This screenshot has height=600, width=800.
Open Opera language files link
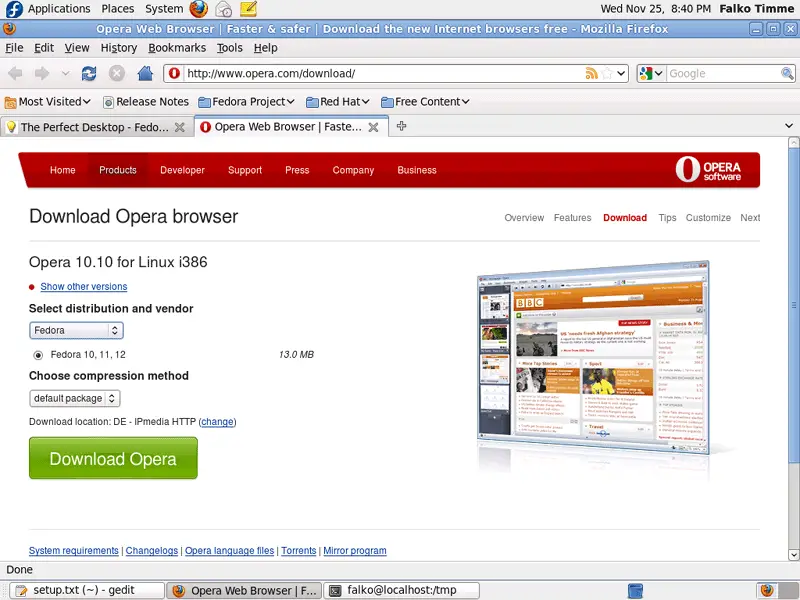(x=229, y=551)
